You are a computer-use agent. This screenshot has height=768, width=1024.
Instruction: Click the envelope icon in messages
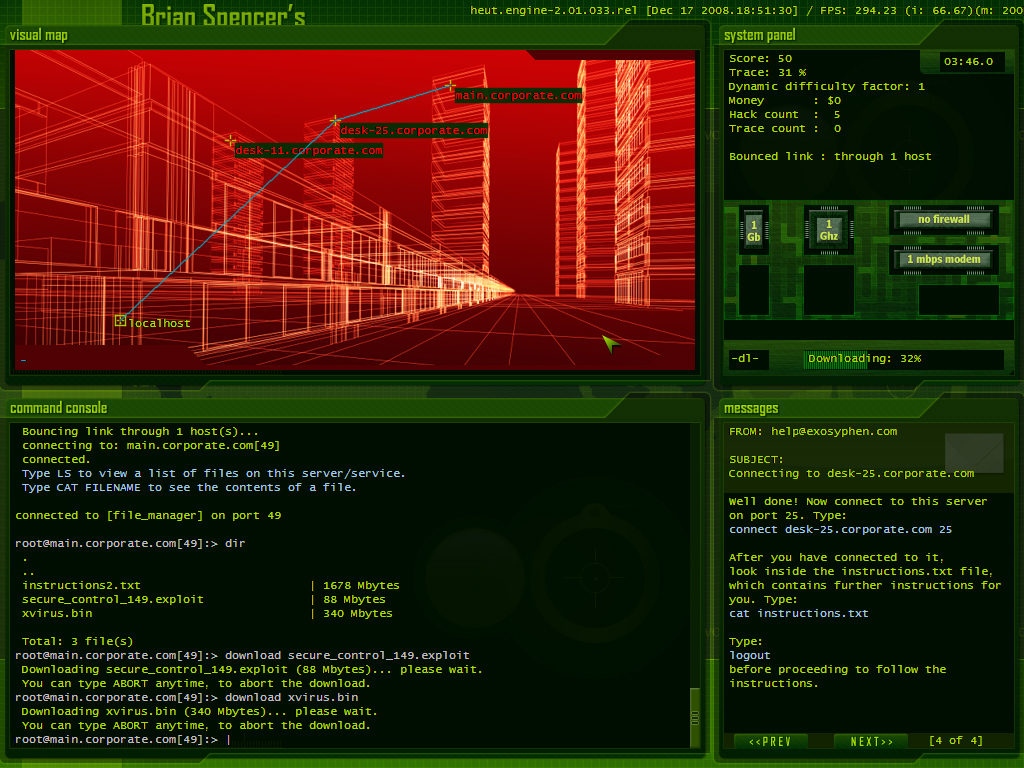click(x=973, y=453)
